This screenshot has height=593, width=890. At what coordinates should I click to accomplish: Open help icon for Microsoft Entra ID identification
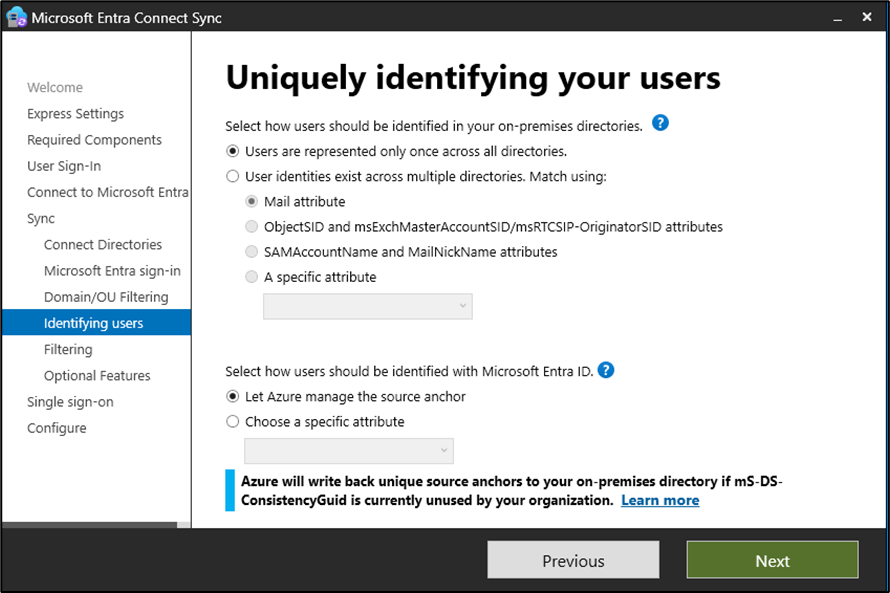click(x=605, y=370)
